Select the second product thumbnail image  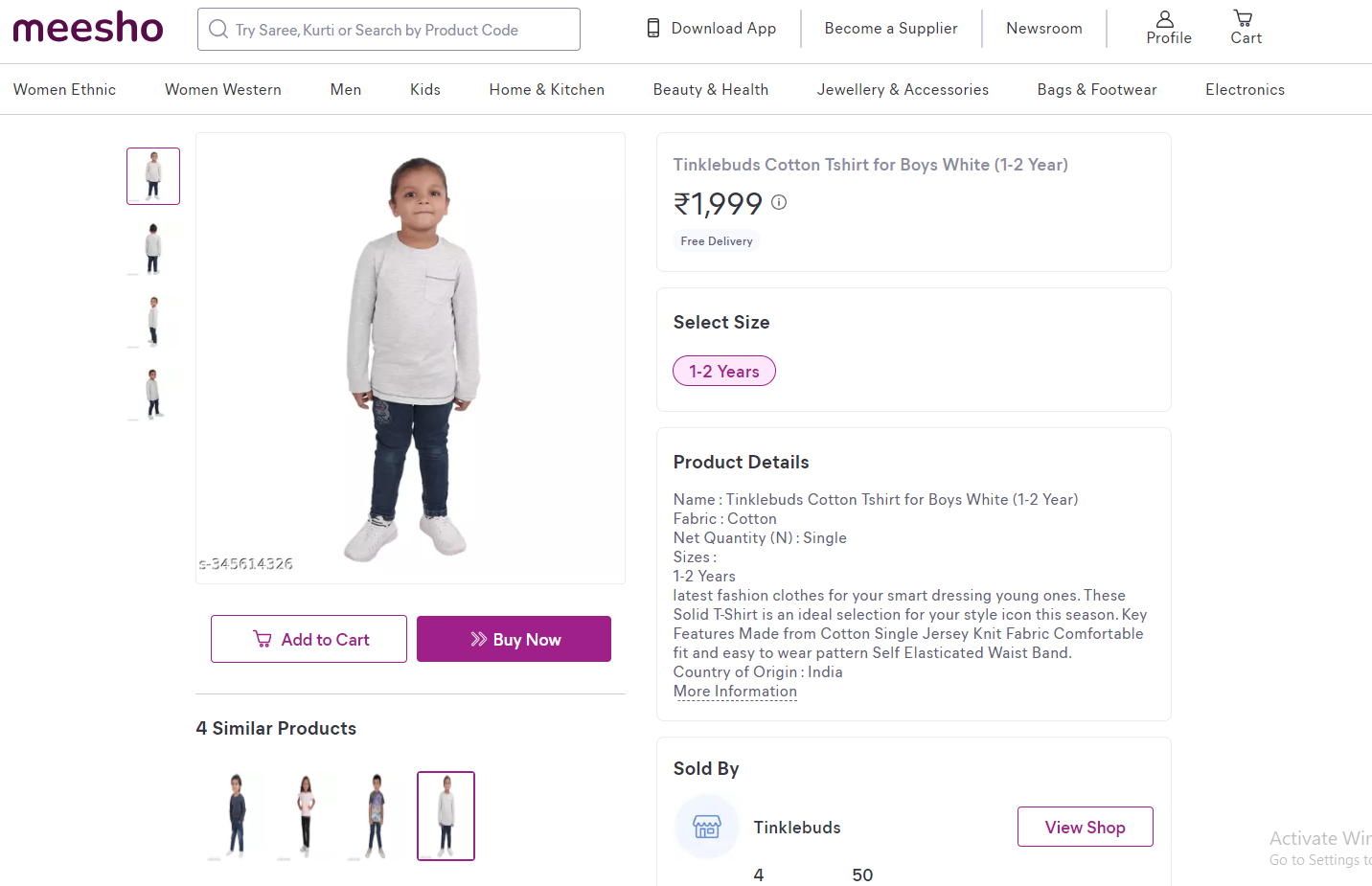coord(153,248)
